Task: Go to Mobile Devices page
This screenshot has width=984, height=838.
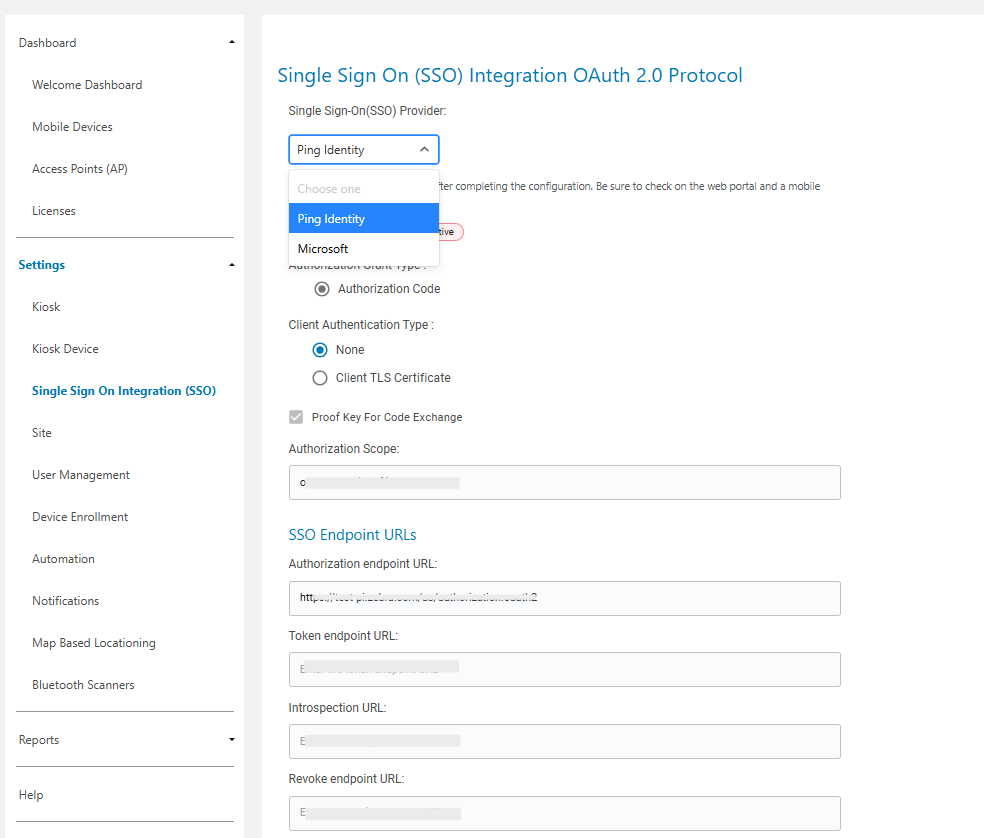Action: coord(72,127)
